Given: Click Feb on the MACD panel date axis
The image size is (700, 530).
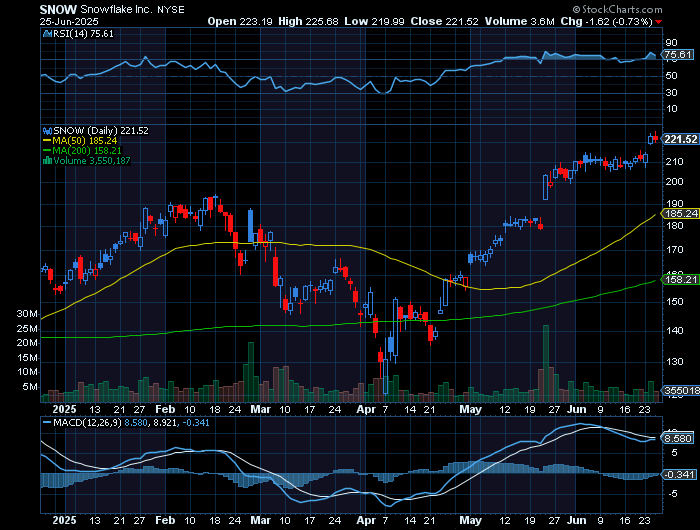Looking at the screenshot, I should tap(165, 521).
